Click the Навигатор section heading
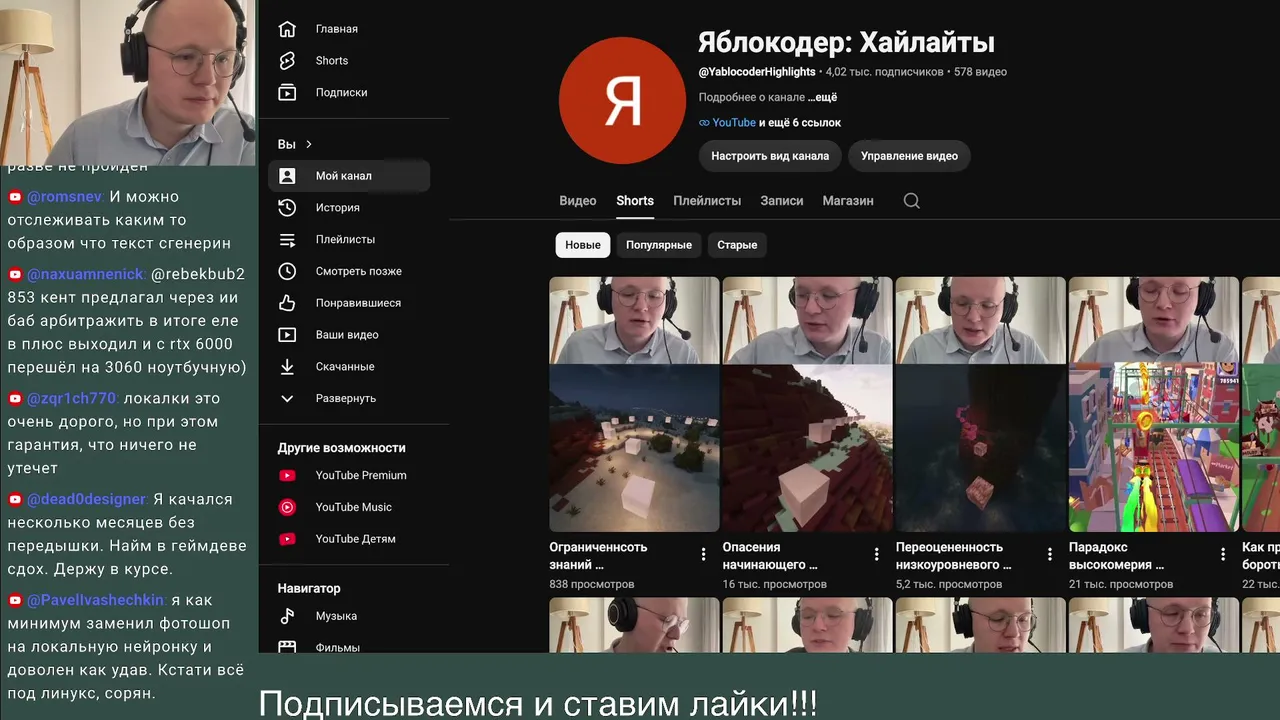1280x720 pixels. click(x=309, y=589)
